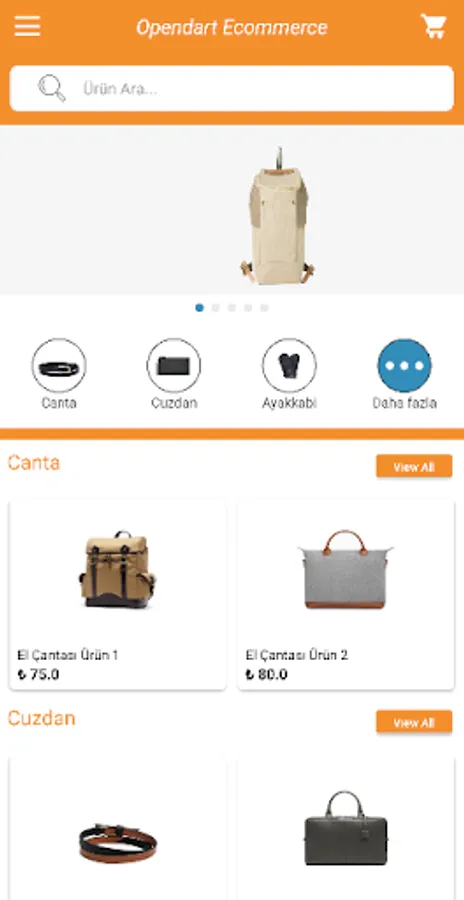Open Daha fazla three-dots icon

(405, 366)
